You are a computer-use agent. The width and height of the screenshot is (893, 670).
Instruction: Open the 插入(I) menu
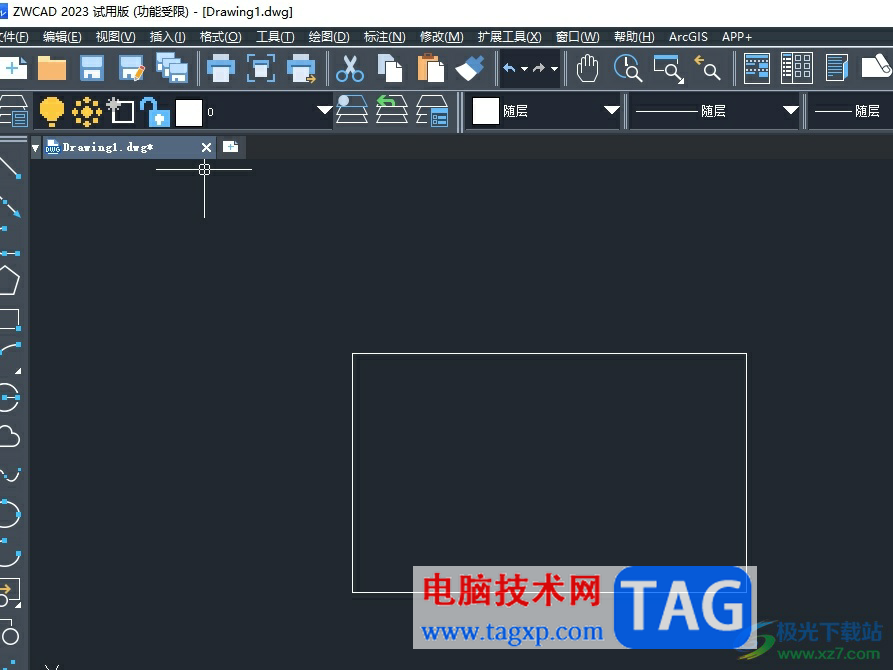pyautogui.click(x=167, y=37)
